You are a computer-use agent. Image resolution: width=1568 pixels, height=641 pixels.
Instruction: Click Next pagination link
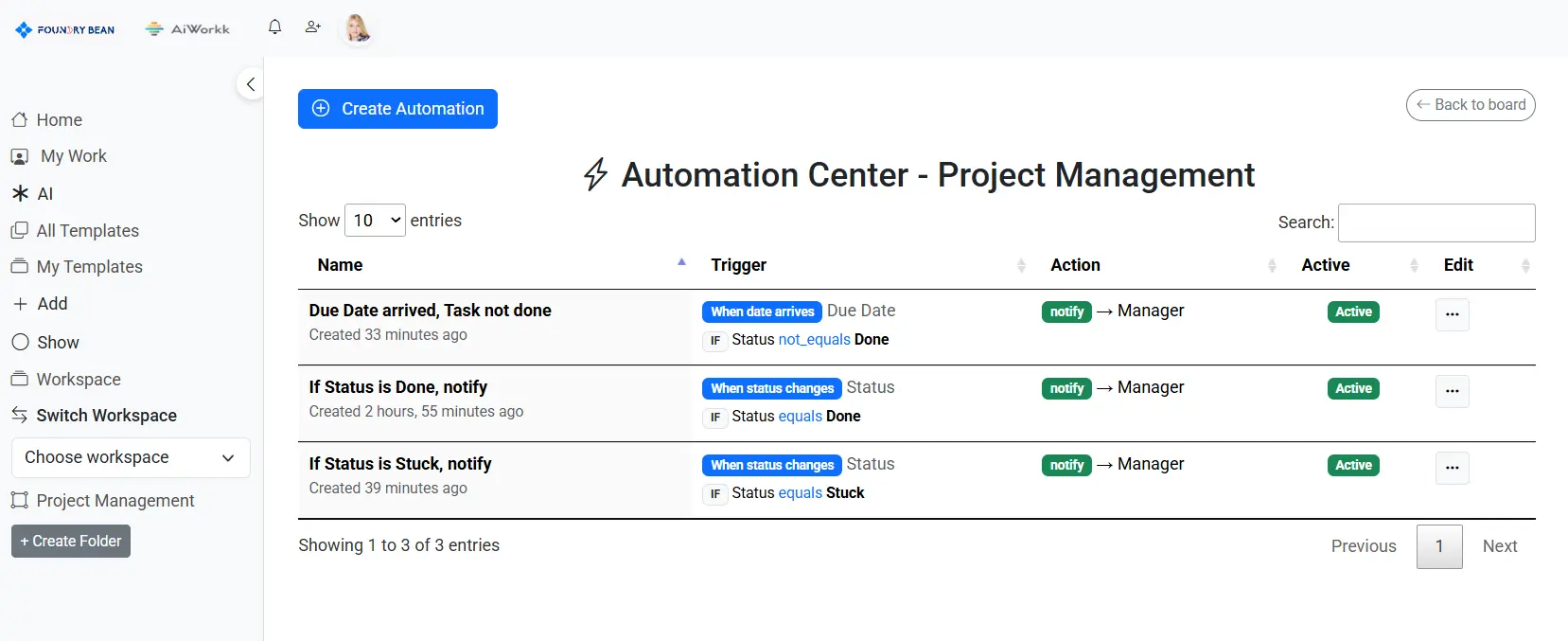pos(1500,546)
